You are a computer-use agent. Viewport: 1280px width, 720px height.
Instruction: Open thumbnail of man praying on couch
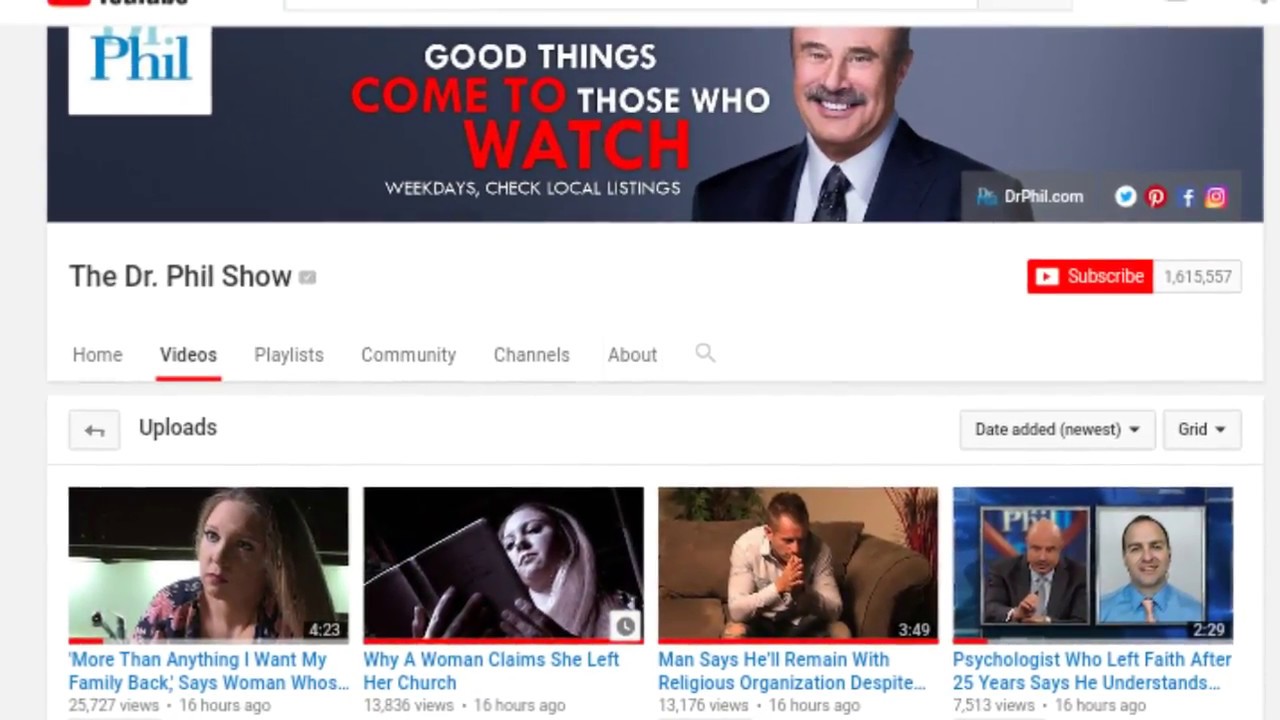(798, 564)
